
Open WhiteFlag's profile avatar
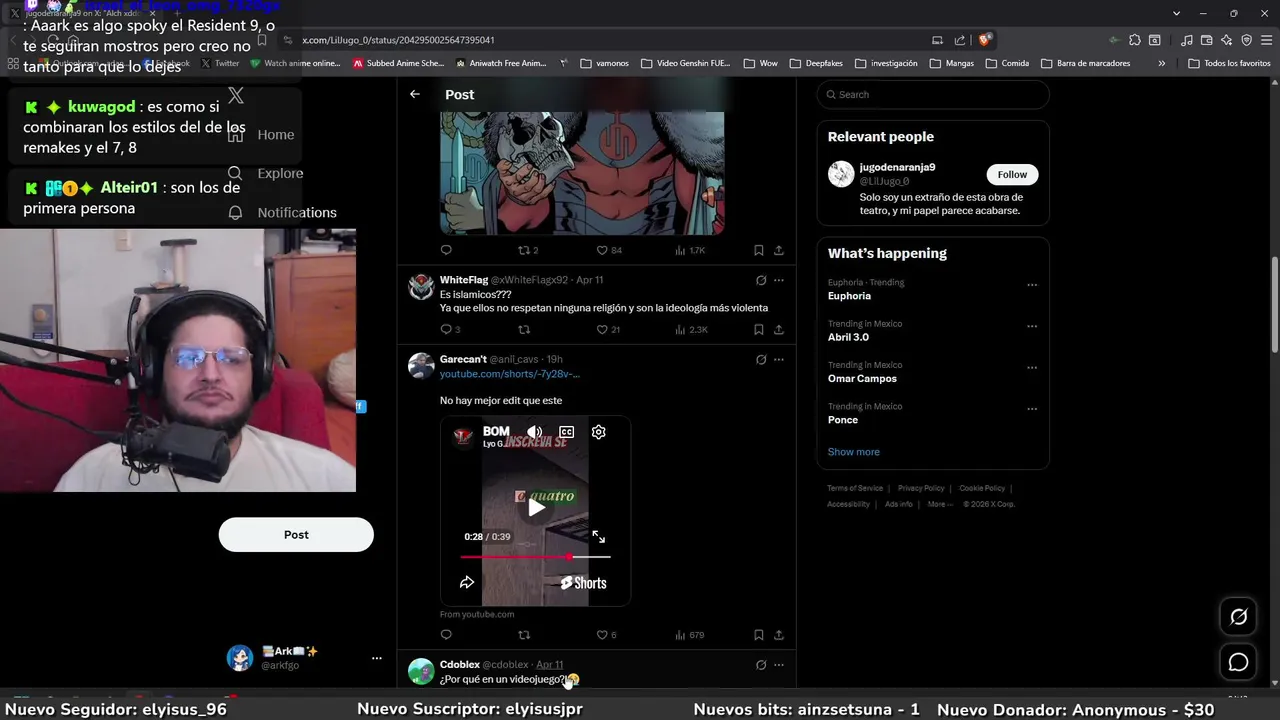[421, 287]
